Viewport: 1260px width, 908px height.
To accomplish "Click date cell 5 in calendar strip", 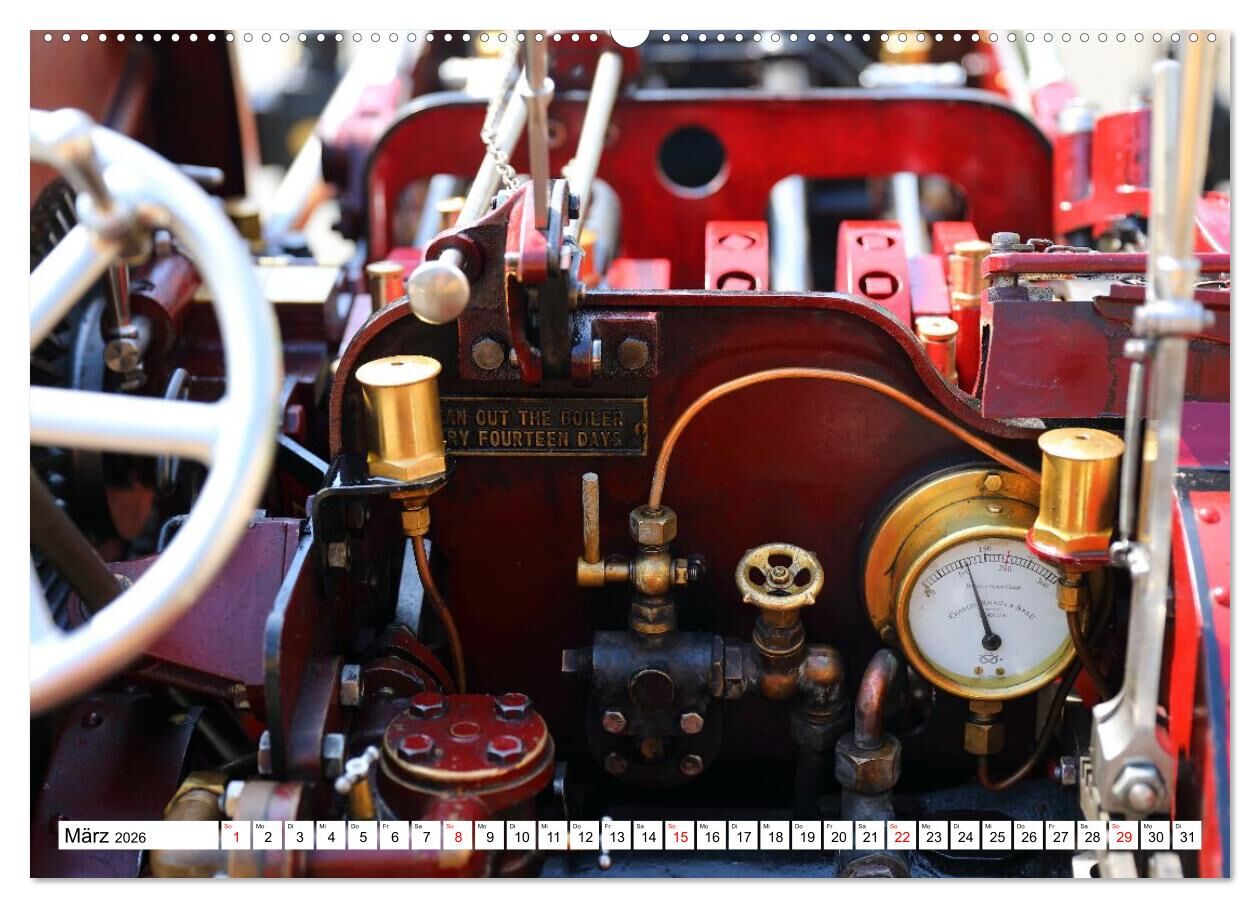I will (362, 836).
